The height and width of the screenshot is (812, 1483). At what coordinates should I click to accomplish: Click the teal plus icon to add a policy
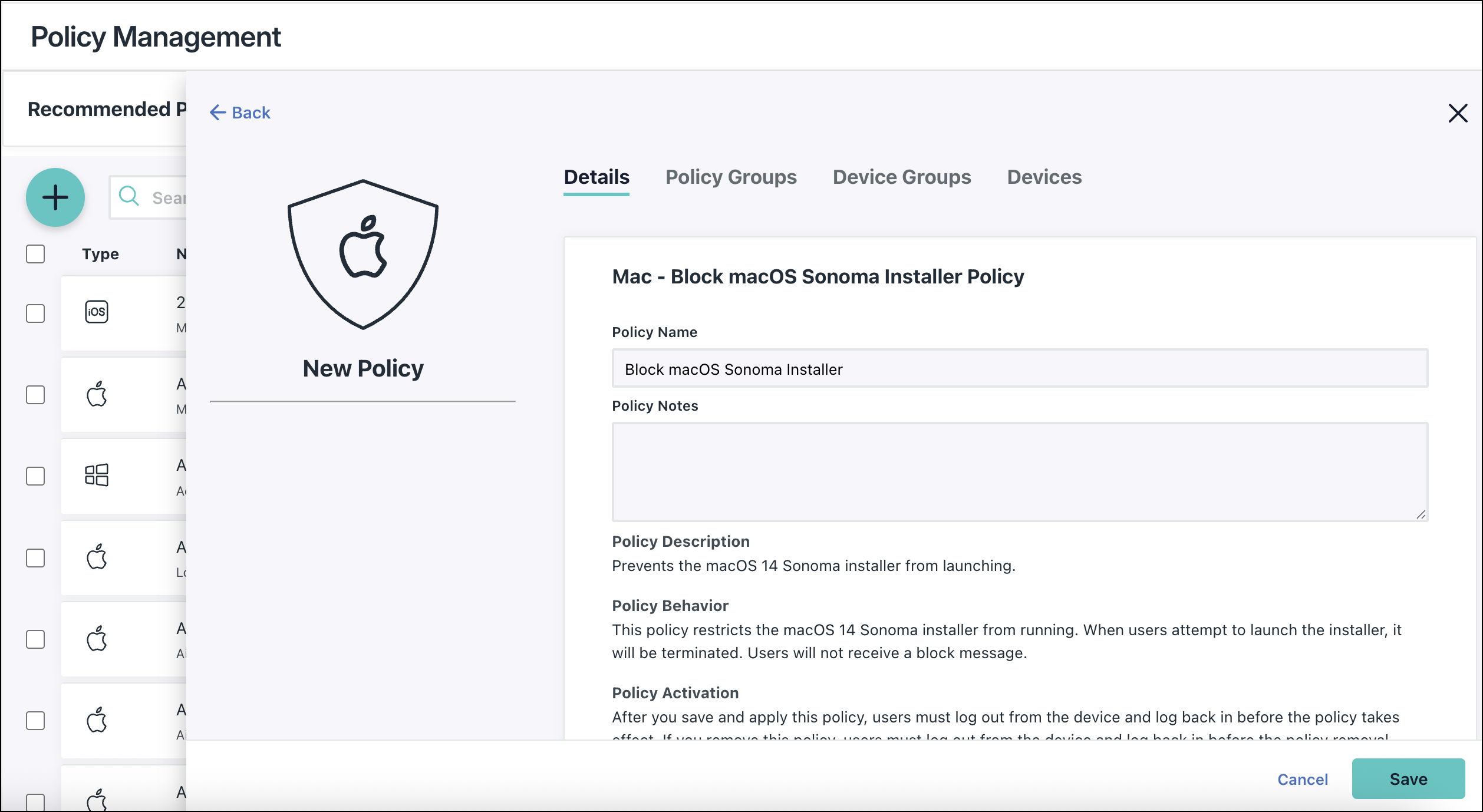[x=55, y=197]
